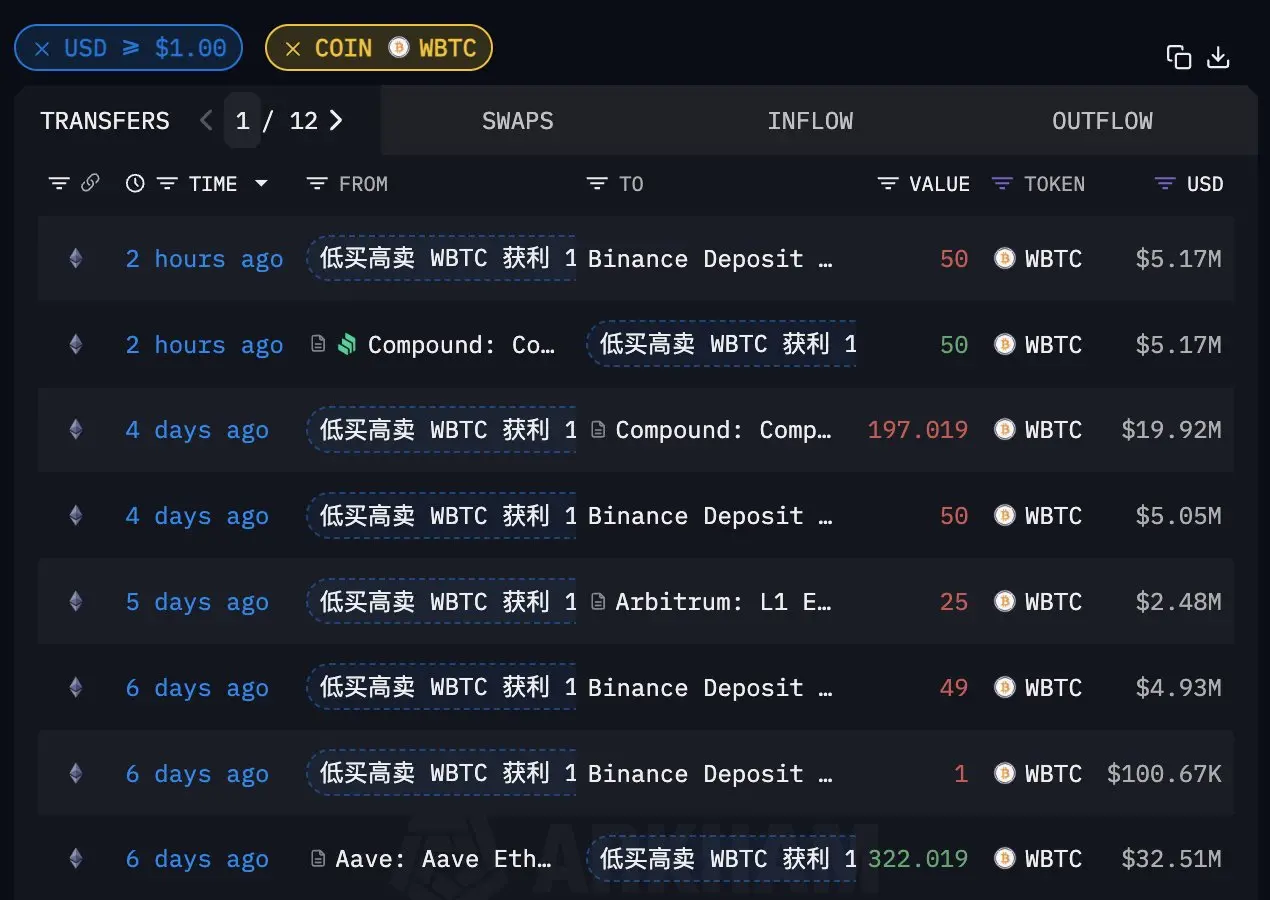The width and height of the screenshot is (1270, 900).
Task: Click the 低买高卖 WBTC address tag on row one
Action: [440, 258]
